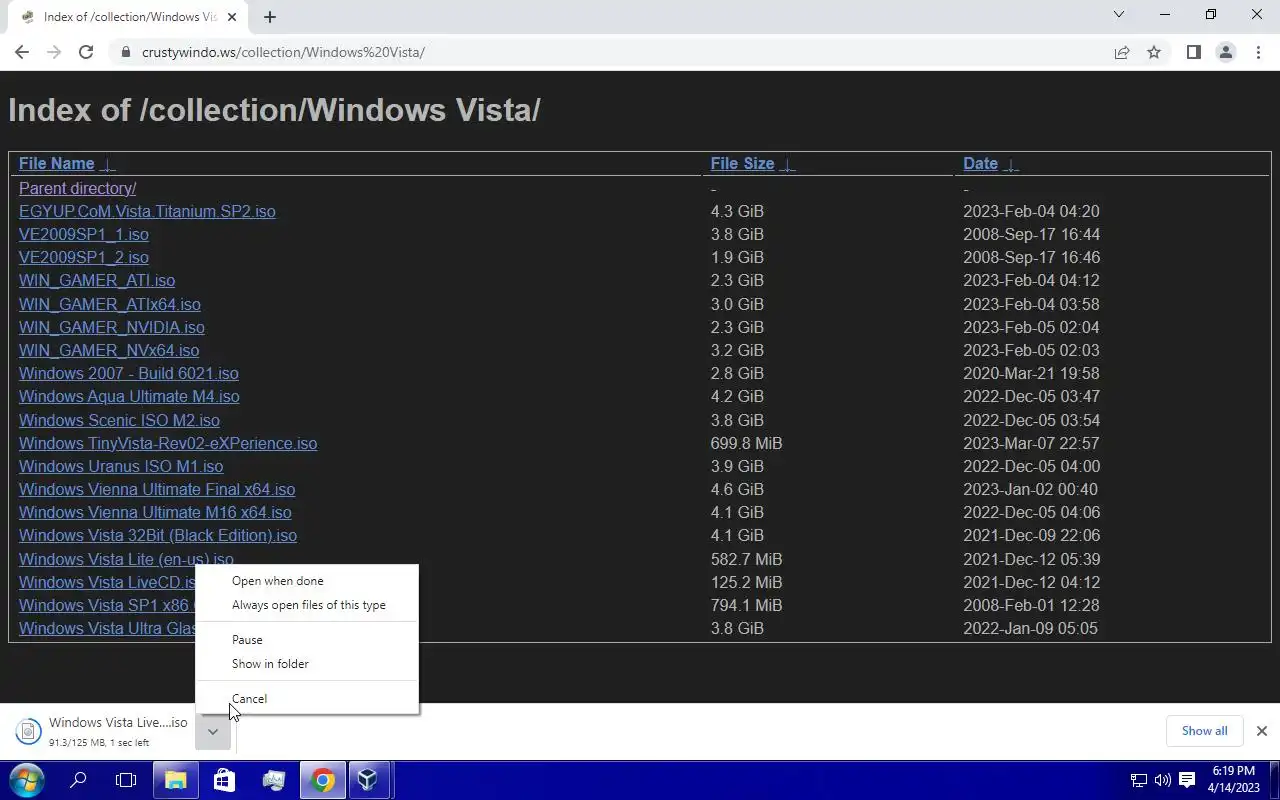Image resolution: width=1280 pixels, height=800 pixels.
Task: Download Windows TinyVista-Rev02-eXPerience.iso
Action: tap(168, 443)
